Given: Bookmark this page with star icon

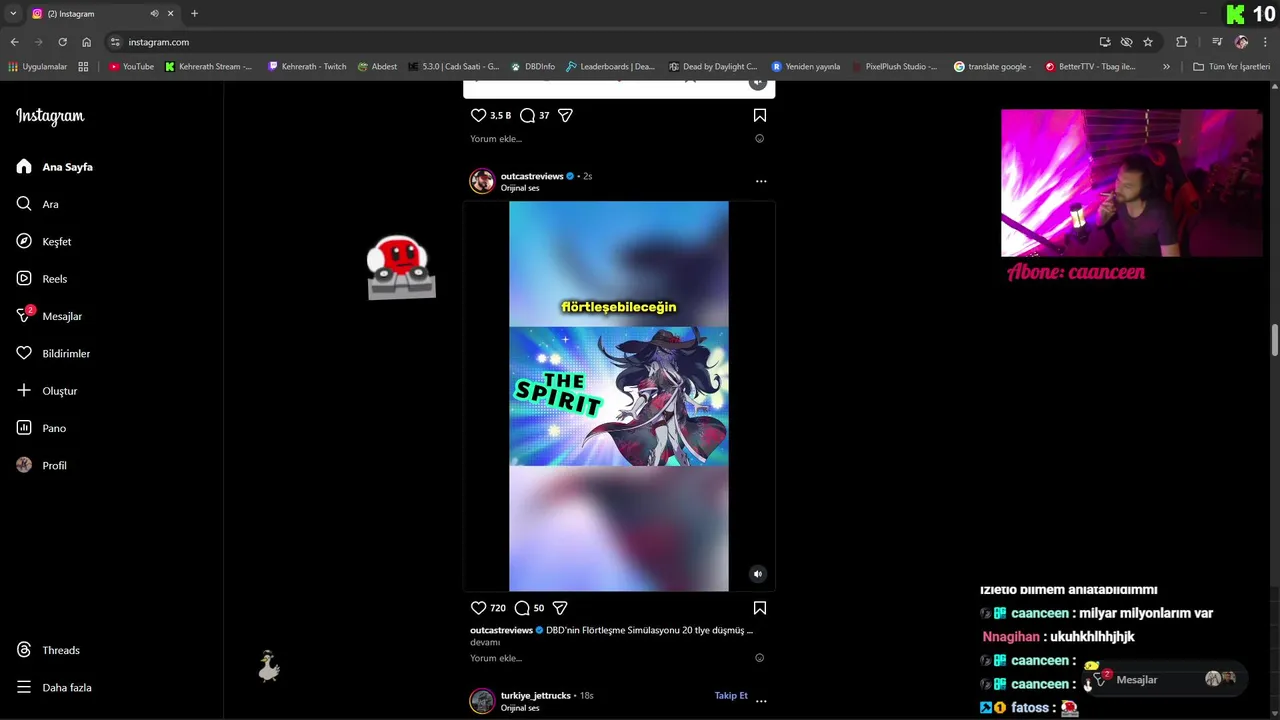Looking at the screenshot, I should coord(1148,42).
